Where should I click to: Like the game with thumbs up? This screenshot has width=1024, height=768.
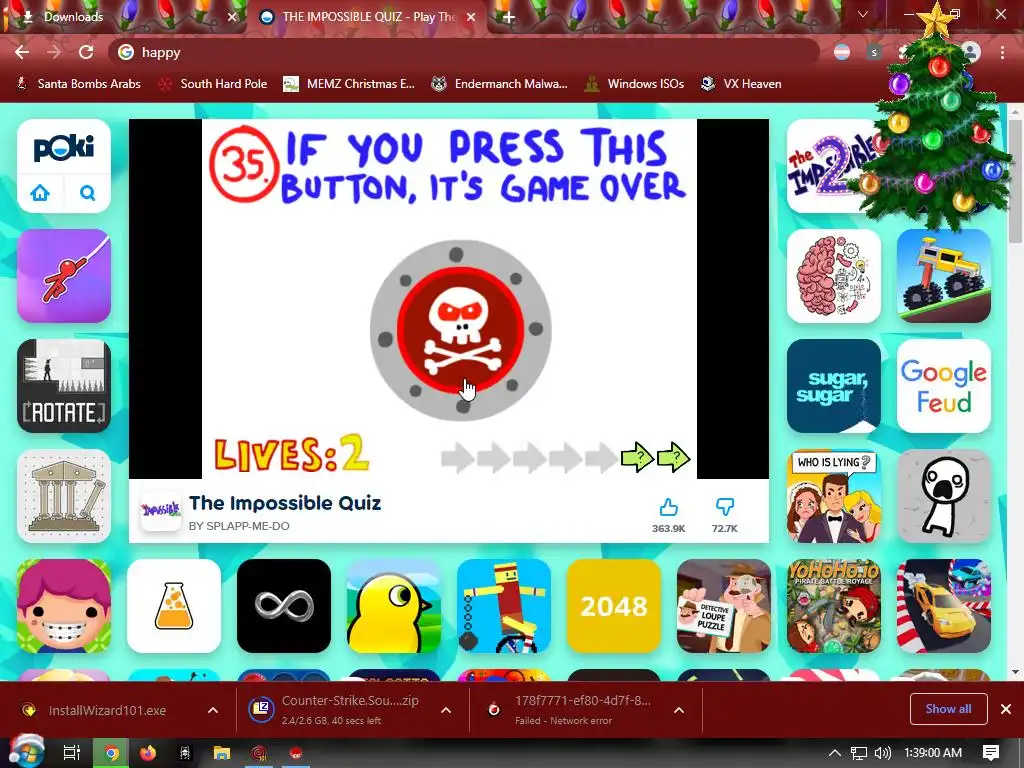pyautogui.click(x=668, y=507)
